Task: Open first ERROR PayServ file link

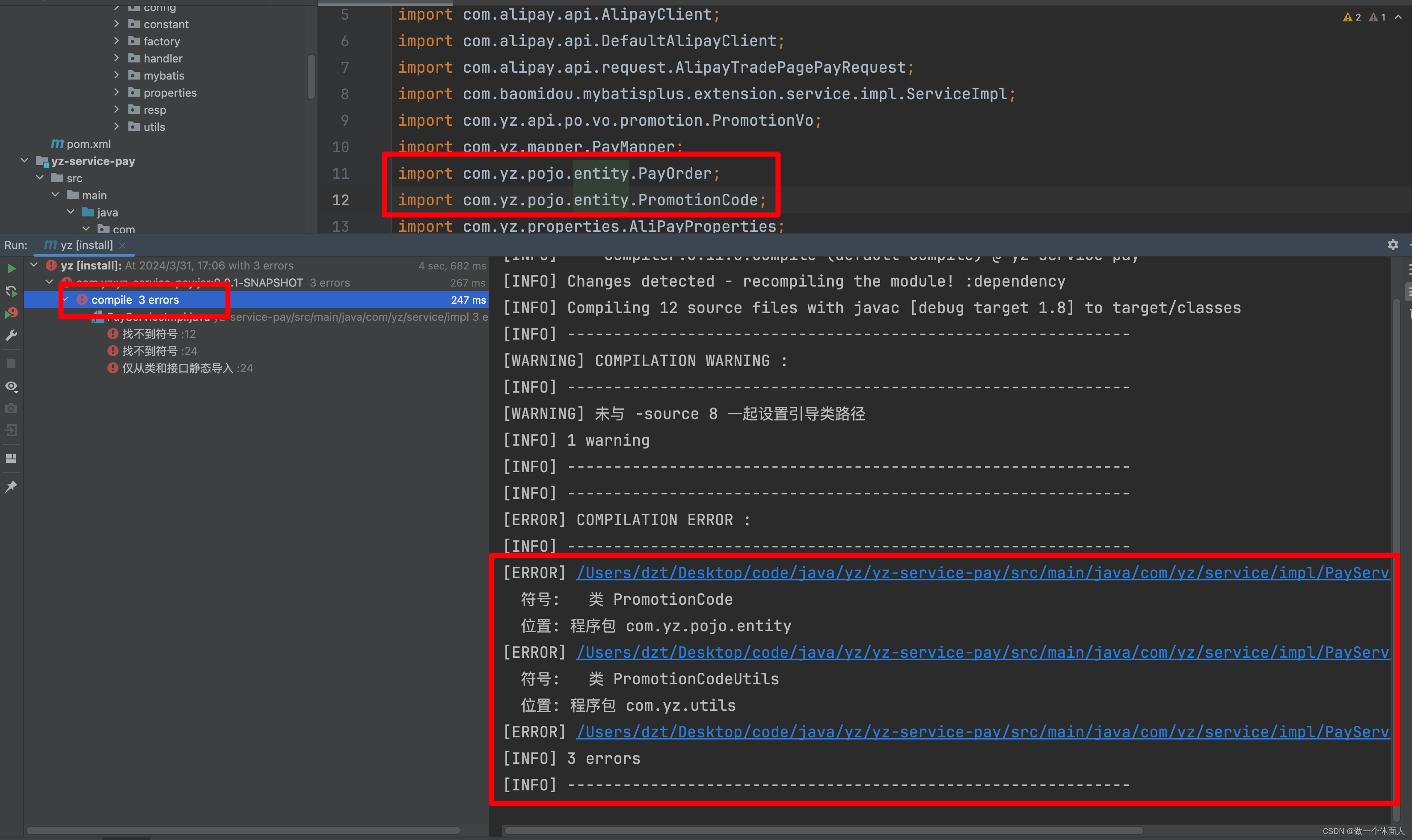Action: 983,573
